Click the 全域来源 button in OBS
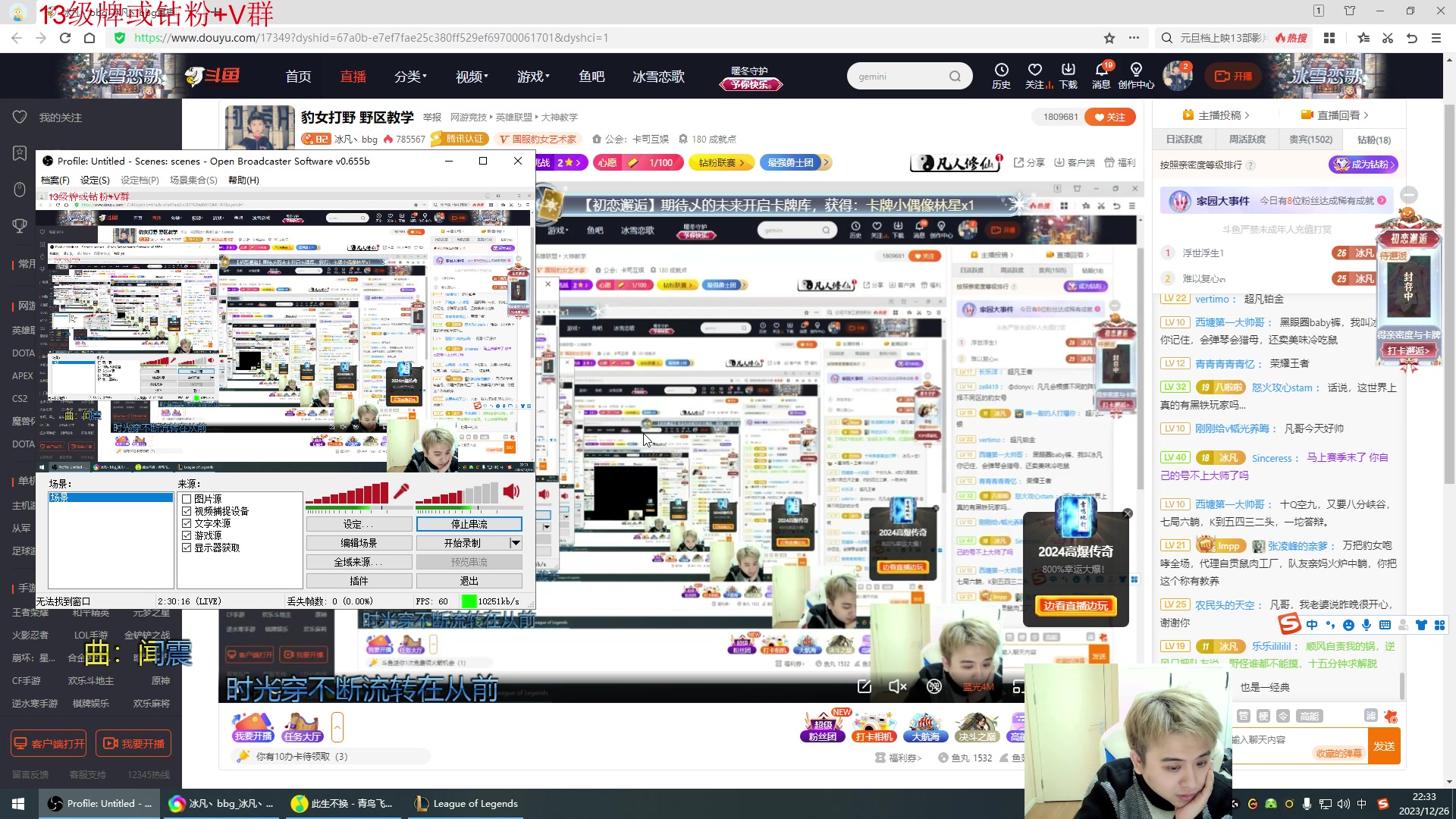The image size is (1456, 819). pos(359,562)
